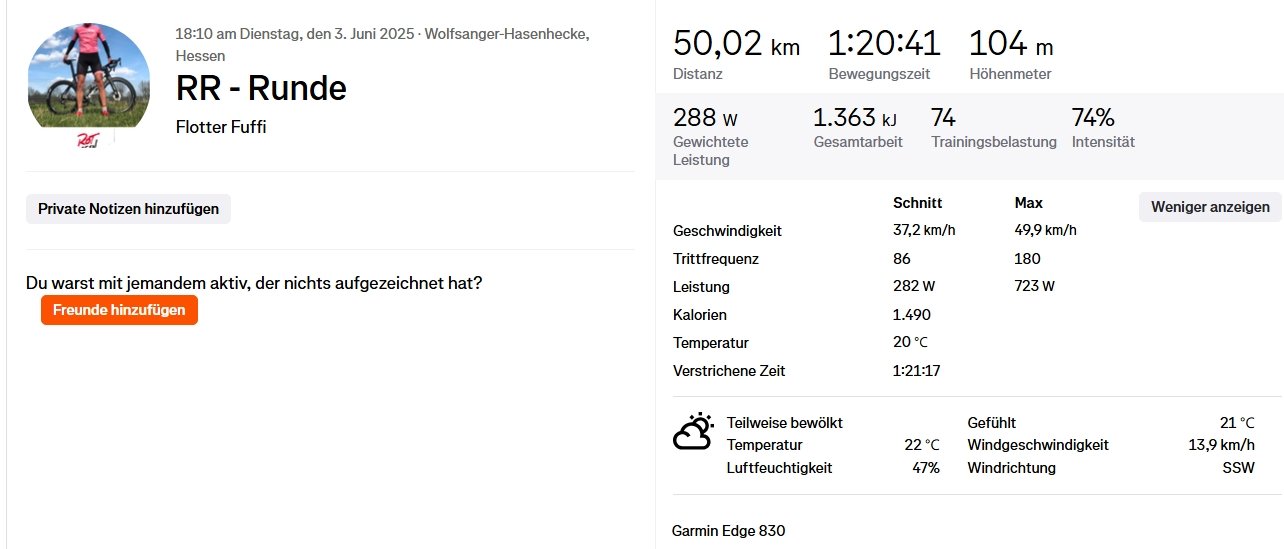Click the 288 W Gewichtete Leistung stat
Screen dimensions: 1284x549
[x=705, y=119]
